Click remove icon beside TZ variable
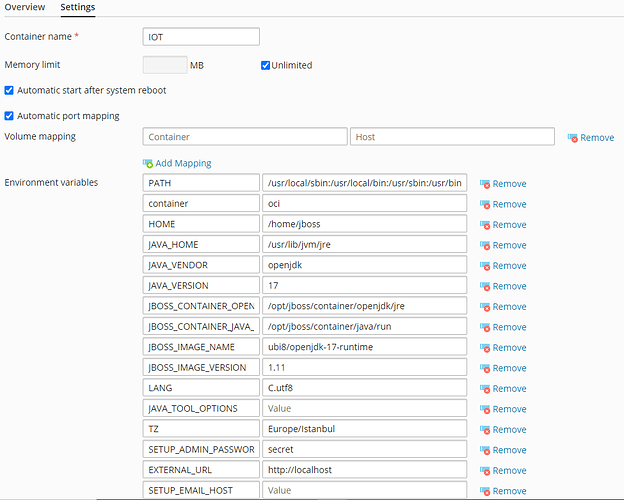The width and height of the screenshot is (624, 500). [485, 430]
